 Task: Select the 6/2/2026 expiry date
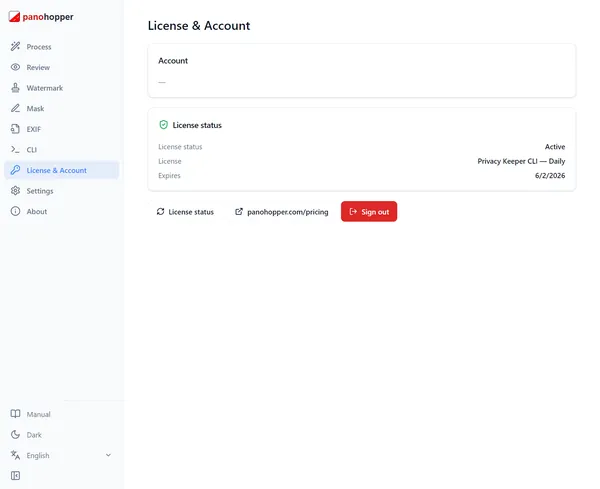point(550,176)
